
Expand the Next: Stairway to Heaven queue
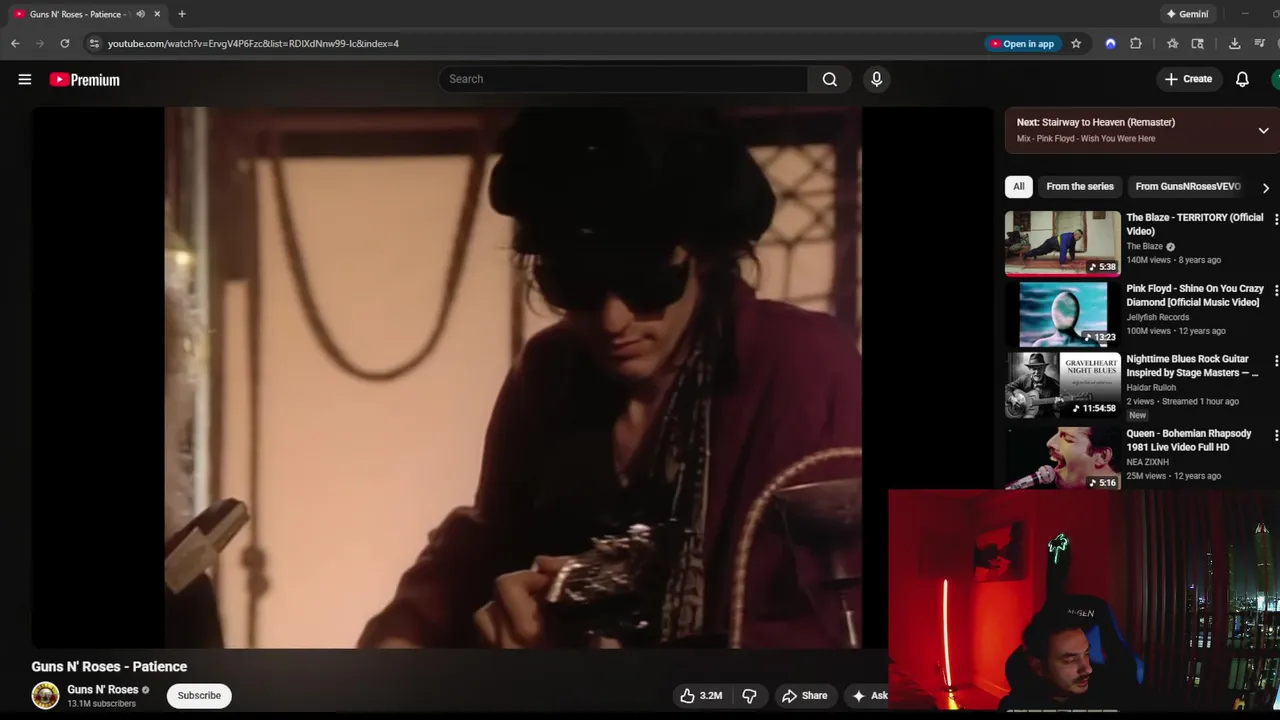pos(1263,131)
